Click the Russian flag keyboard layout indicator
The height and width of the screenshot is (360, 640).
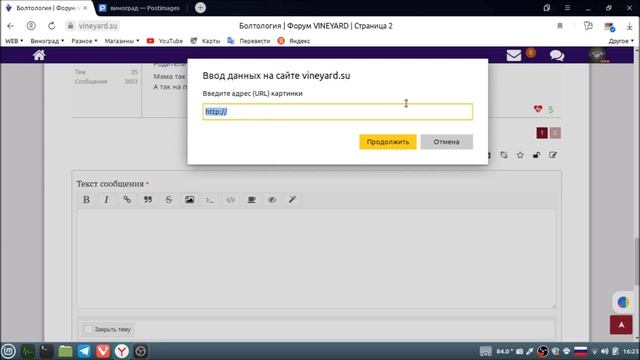[580, 351]
